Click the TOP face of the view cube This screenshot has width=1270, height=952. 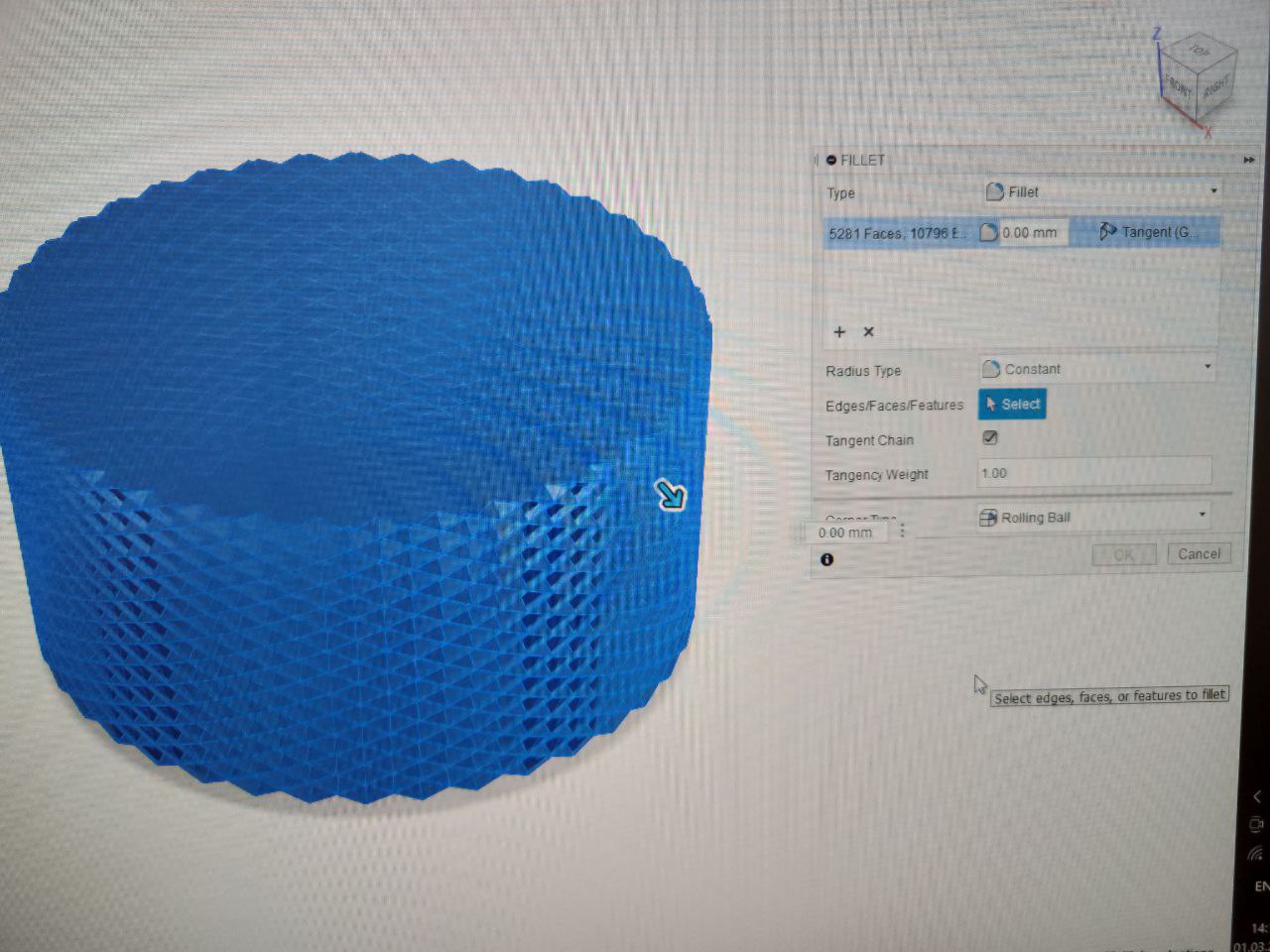click(x=1200, y=50)
